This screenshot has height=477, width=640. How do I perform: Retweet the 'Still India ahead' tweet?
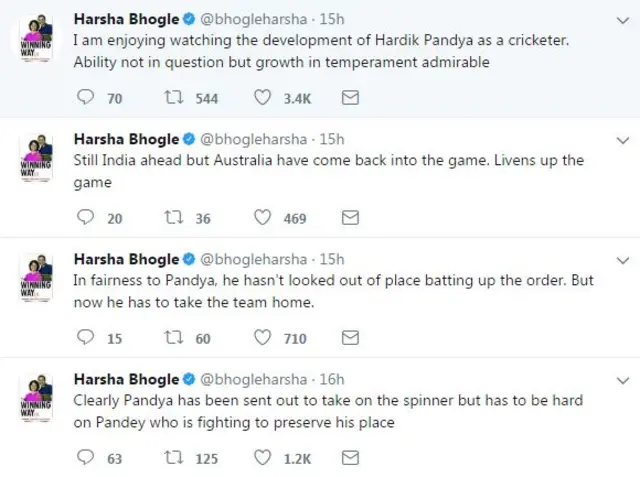(x=175, y=218)
